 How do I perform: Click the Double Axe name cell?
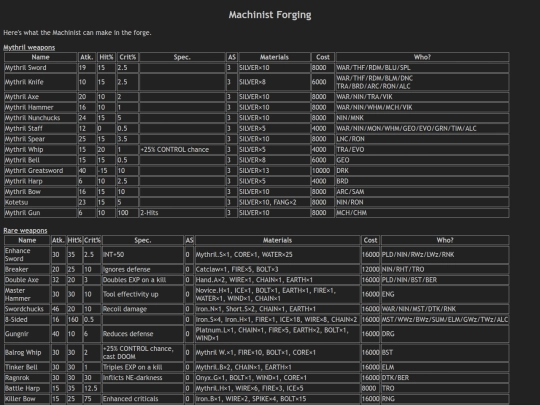[27, 280]
